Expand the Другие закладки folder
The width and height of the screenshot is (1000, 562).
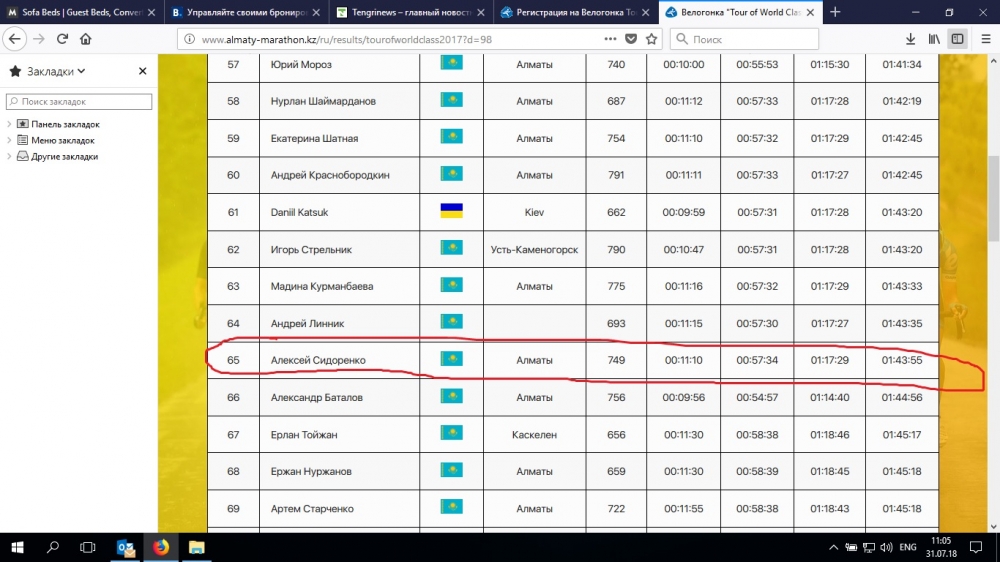(9, 156)
